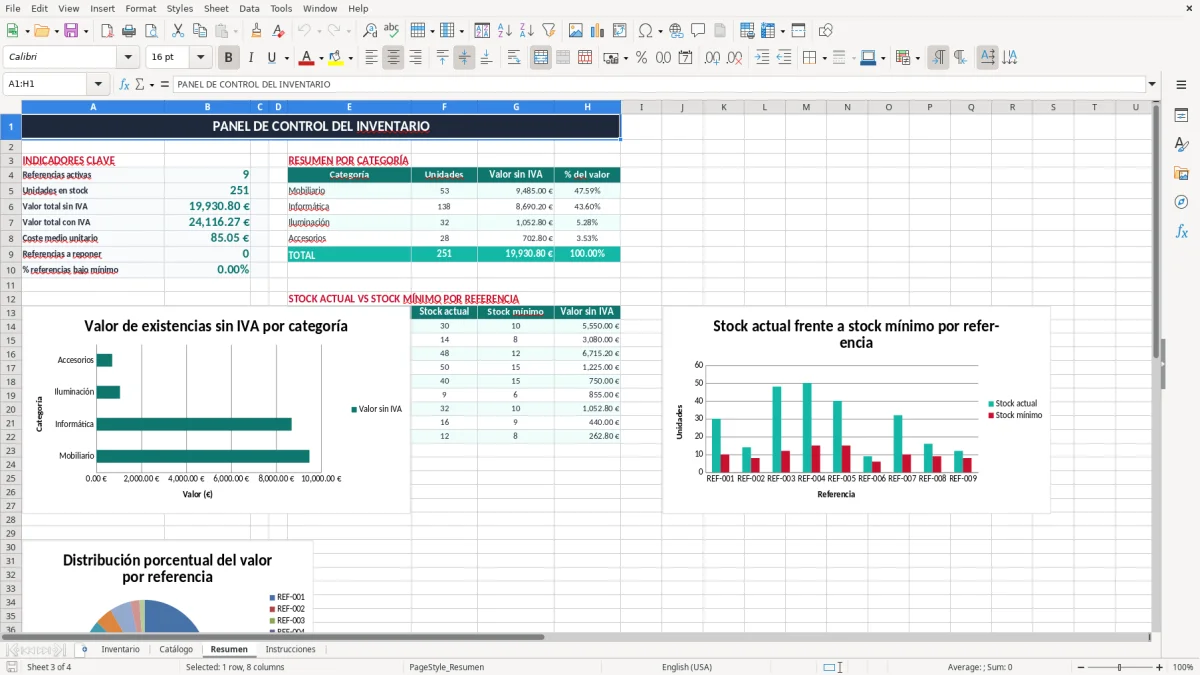Toggle Align Right

click(x=415, y=58)
